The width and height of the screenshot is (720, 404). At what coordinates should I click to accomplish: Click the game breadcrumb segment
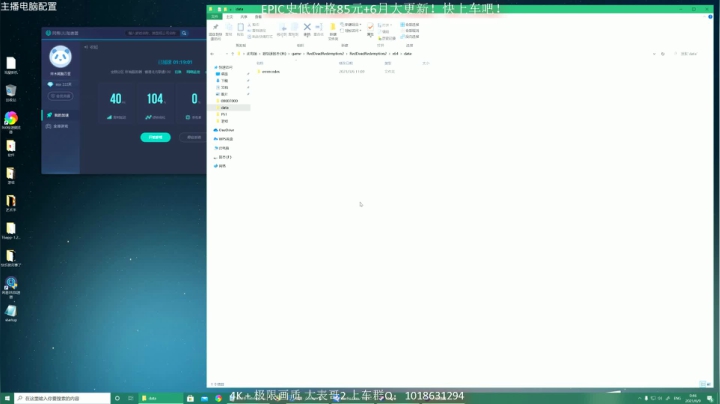click(296, 54)
